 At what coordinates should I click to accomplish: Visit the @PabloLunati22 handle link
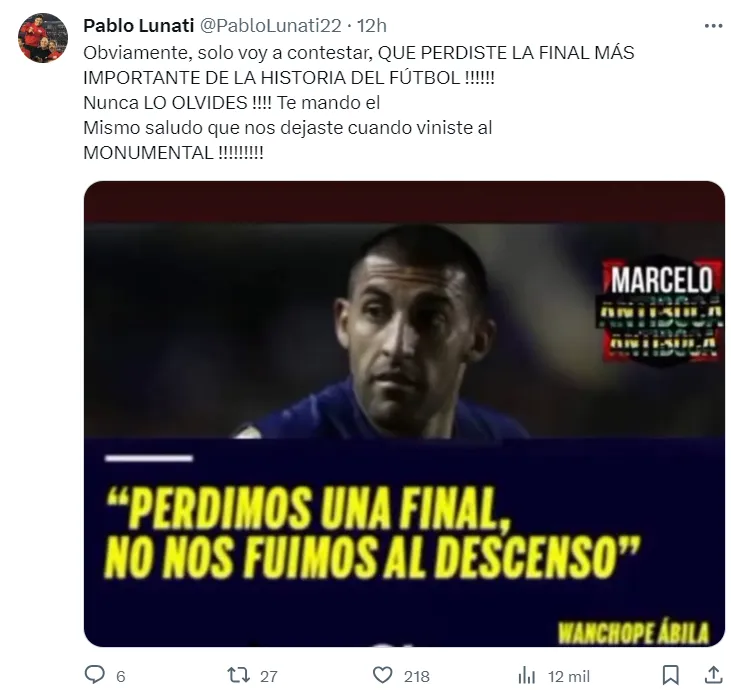[x=270, y=26]
